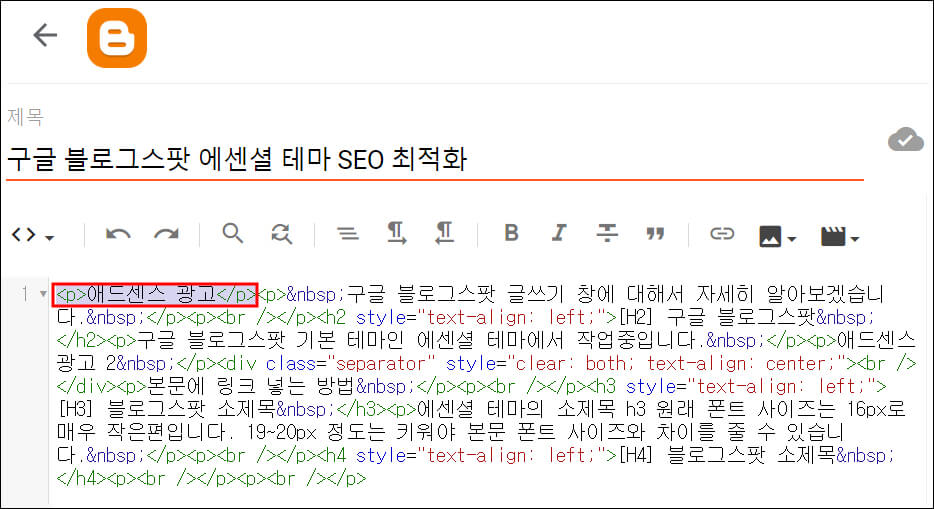
Task: Click '[H3] 블로그스팟 소제목' text in code
Action: pyautogui.click(x=167, y=410)
